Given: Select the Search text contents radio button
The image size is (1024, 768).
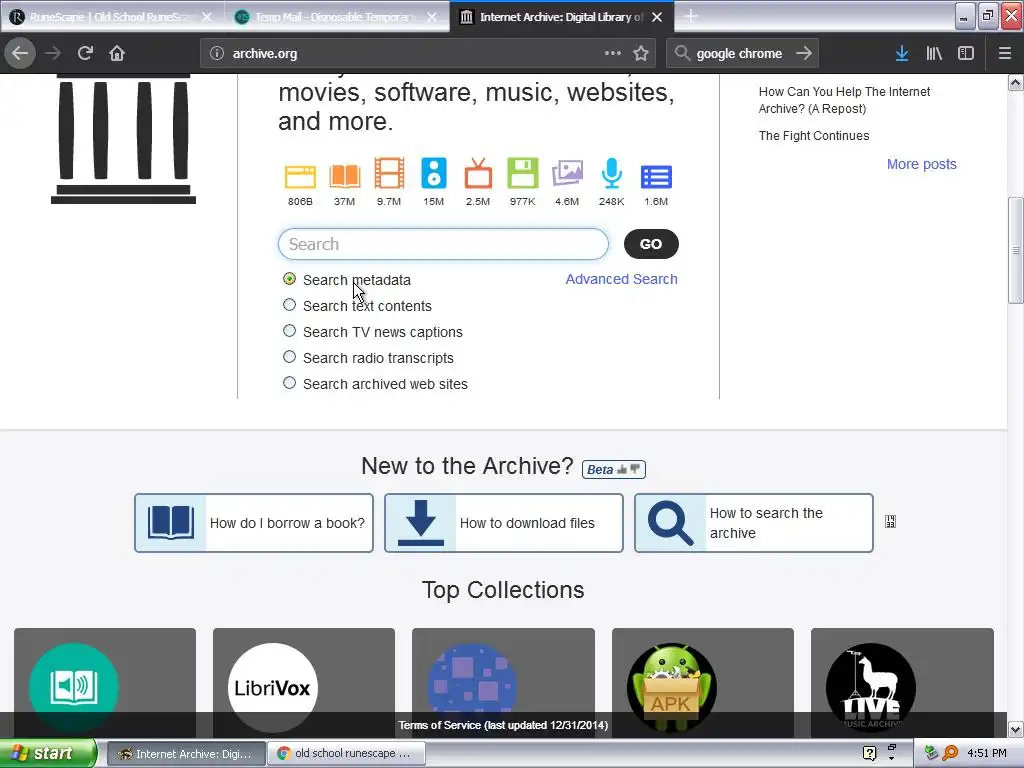Looking at the screenshot, I should tap(289, 305).
